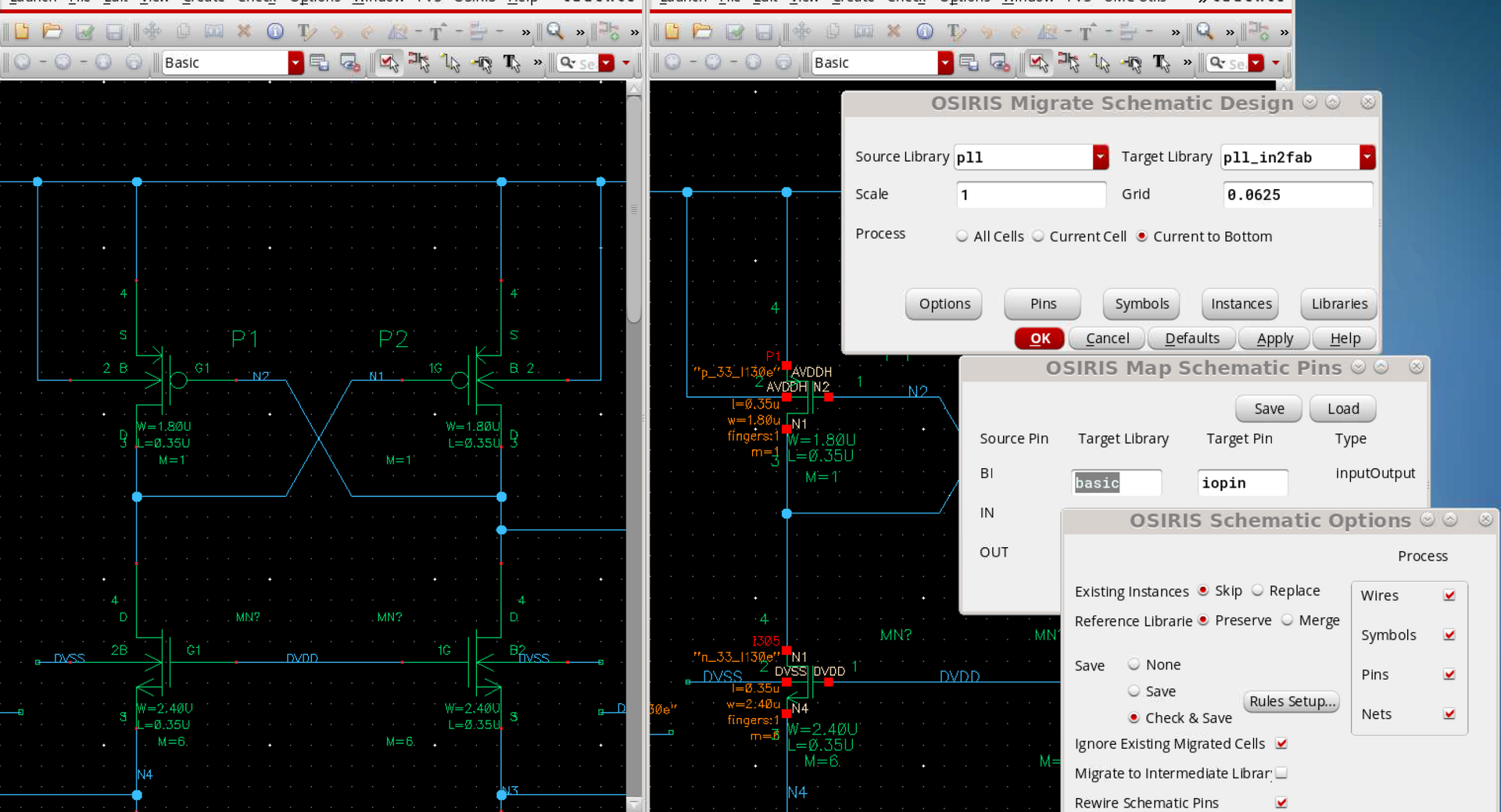Click Save Workspace icon beside left Basic box
This screenshot has height=812, width=1501.
[x=319, y=63]
